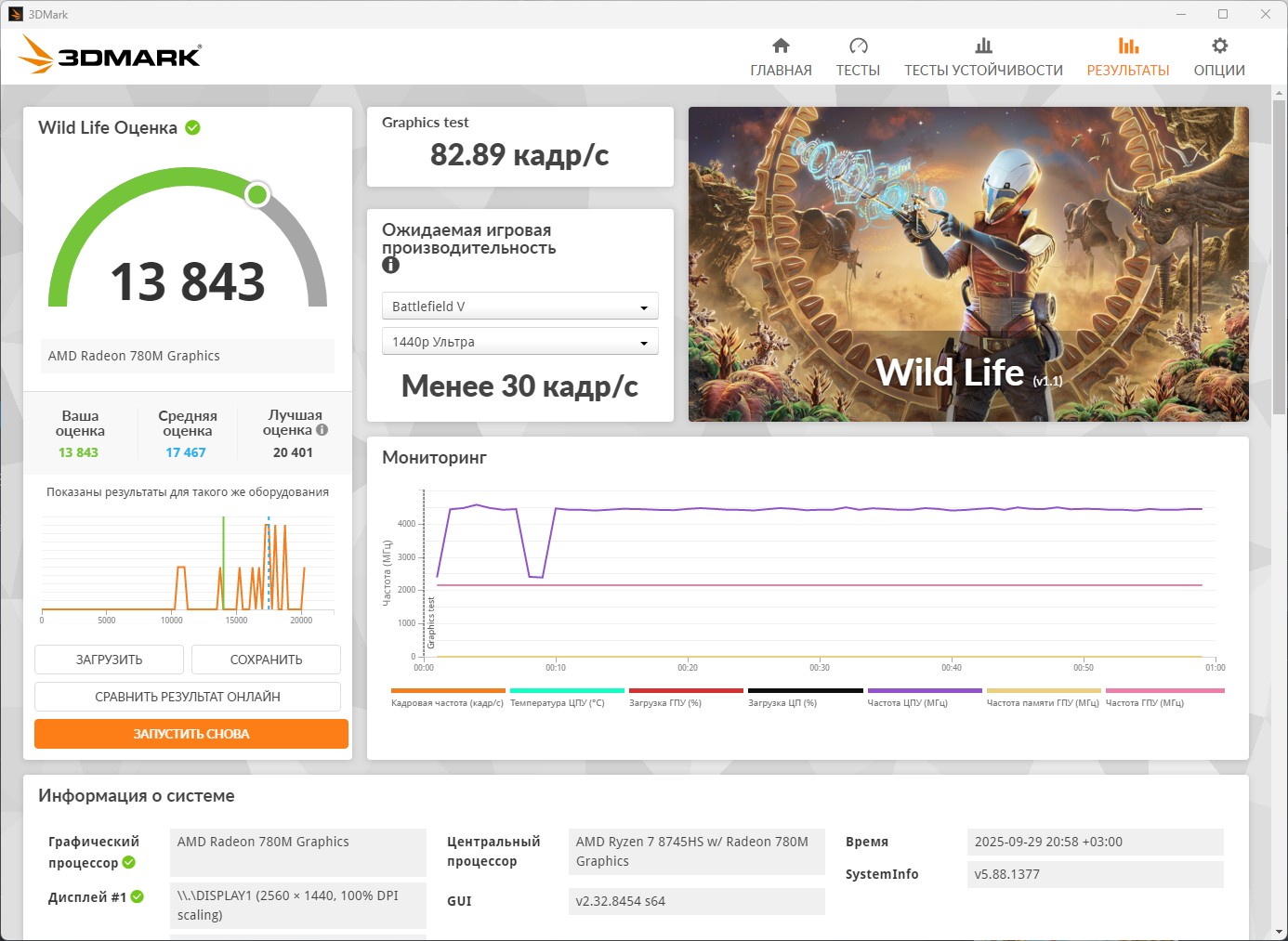Open the ГЛАВНАЯ home tab

pos(781,58)
